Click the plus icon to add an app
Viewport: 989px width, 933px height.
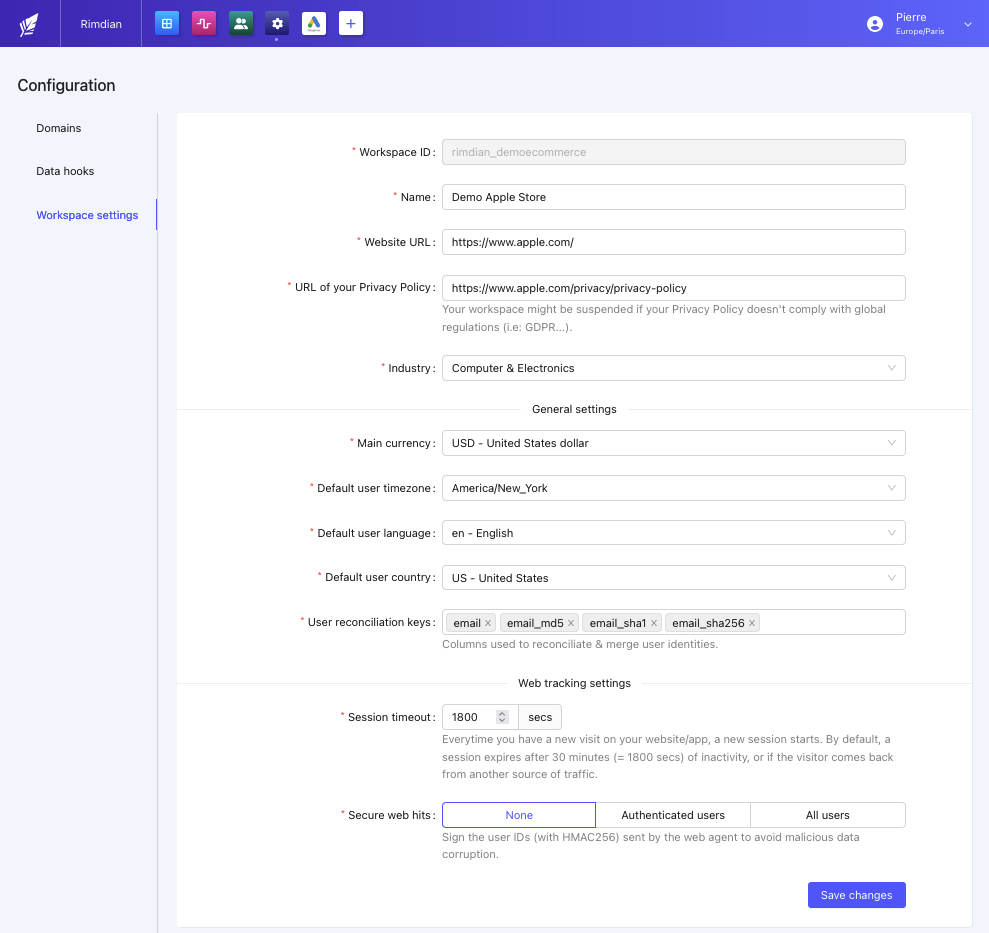(x=350, y=23)
